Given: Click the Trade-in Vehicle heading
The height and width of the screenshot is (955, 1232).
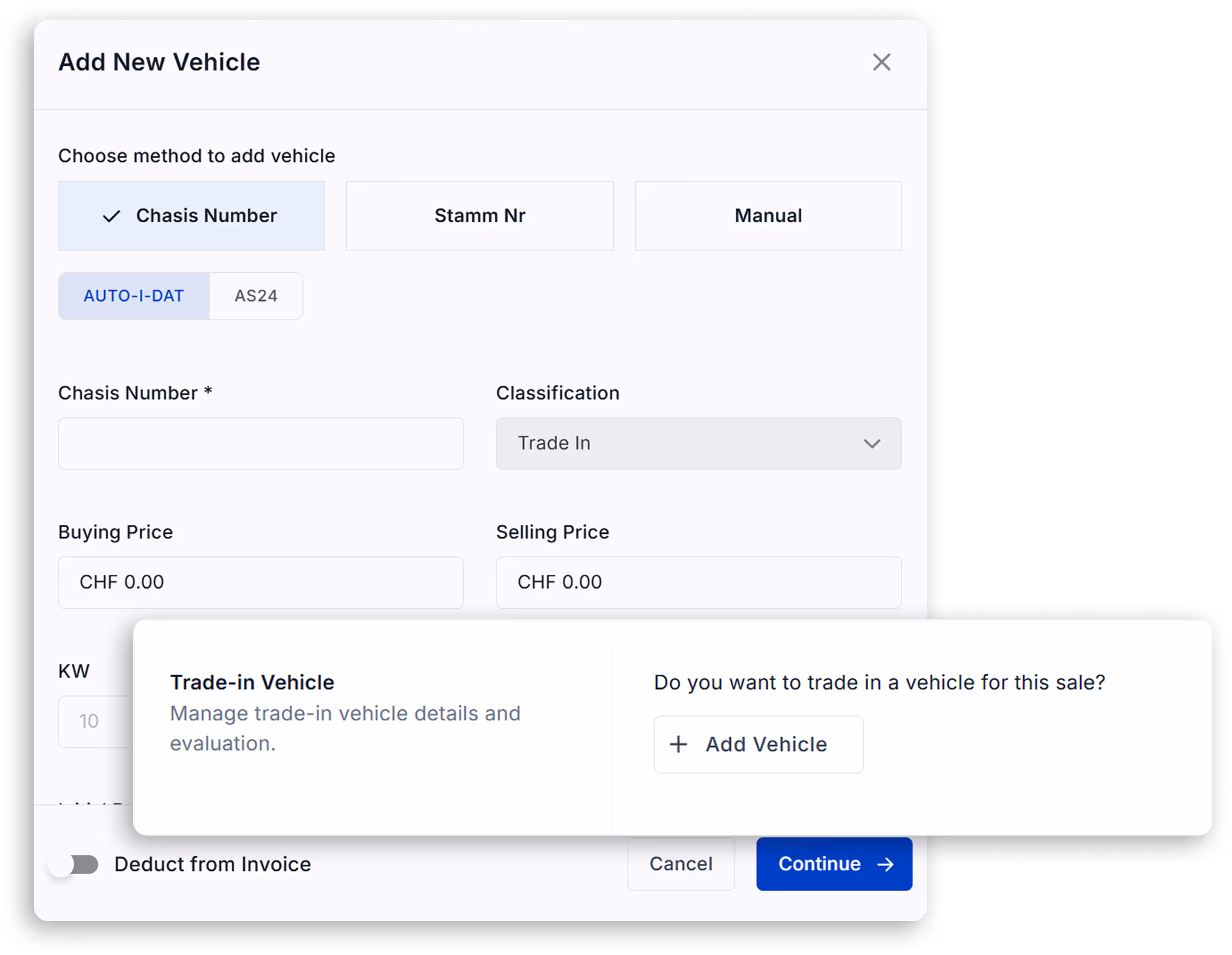Looking at the screenshot, I should click(x=252, y=683).
